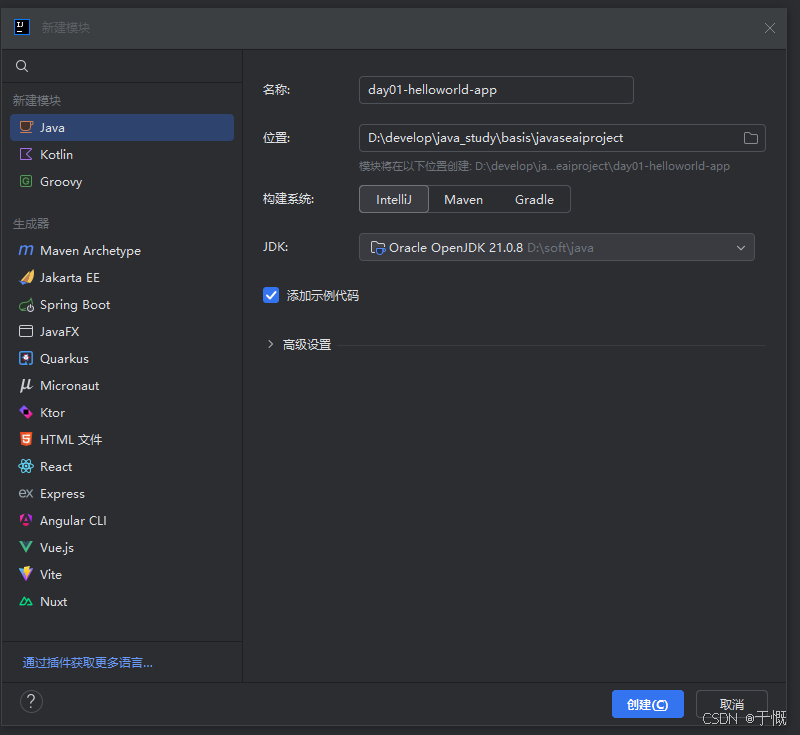Image resolution: width=800 pixels, height=735 pixels.
Task: Select the Nuxt generator icon
Action: (26, 601)
